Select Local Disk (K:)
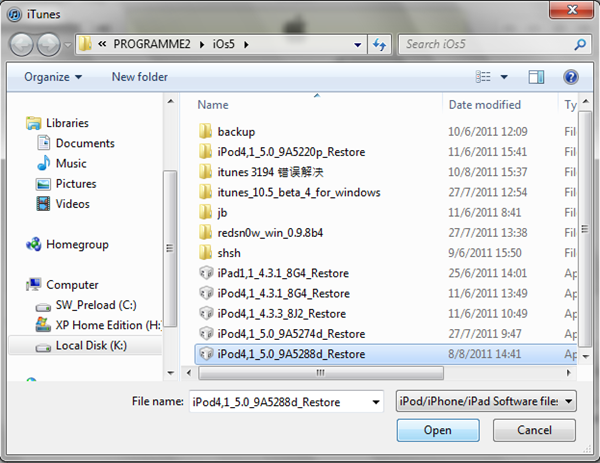This screenshot has width=600, height=463. pyautogui.click(x=85, y=346)
